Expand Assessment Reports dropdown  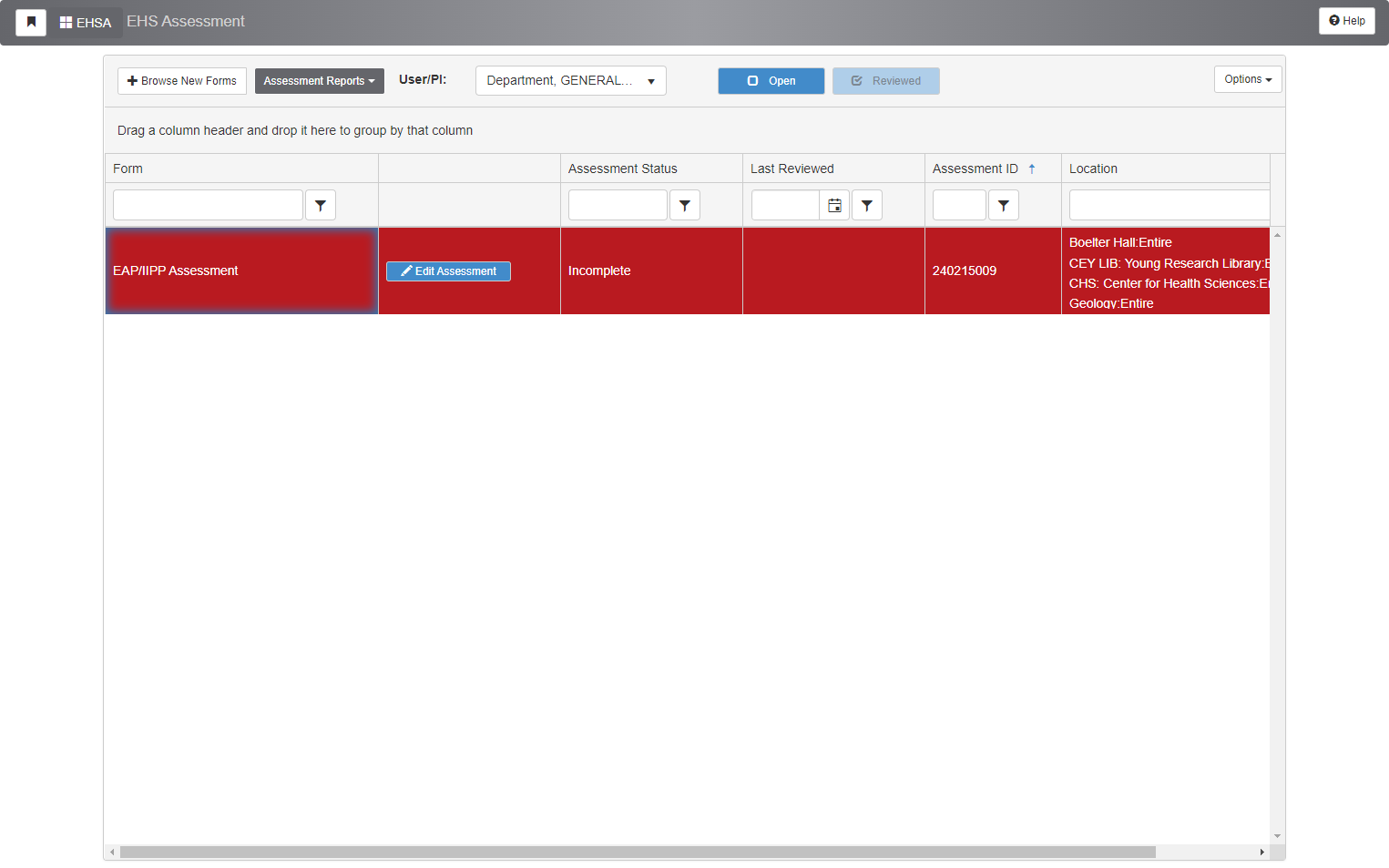[320, 81]
